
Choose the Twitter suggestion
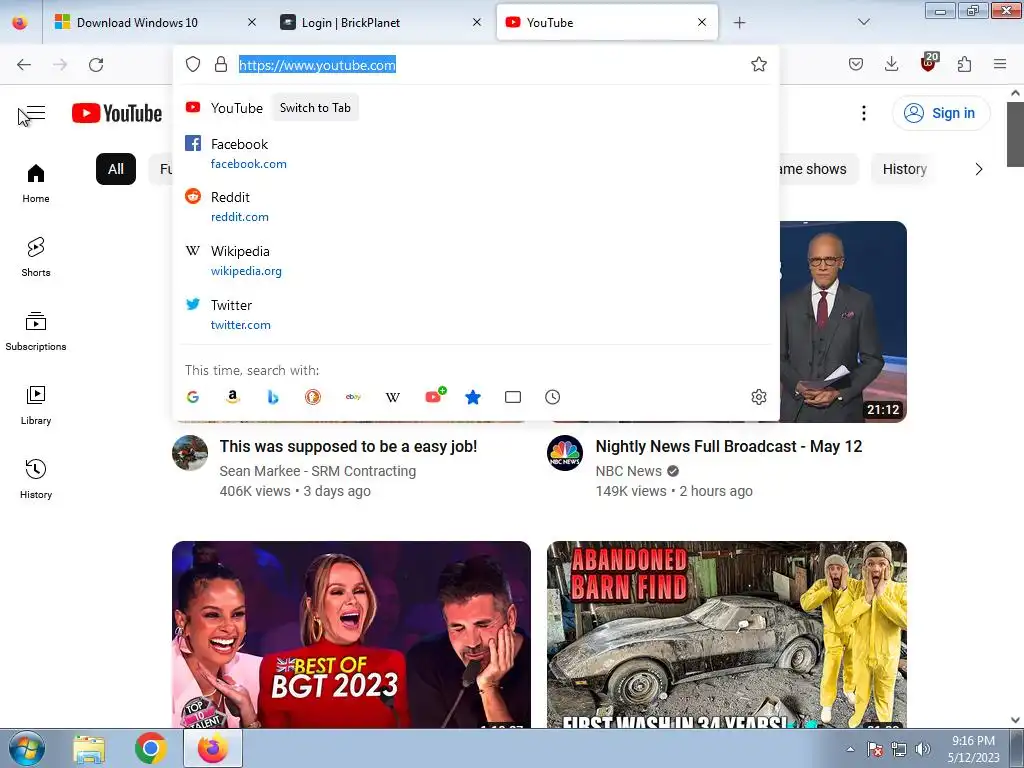(x=475, y=315)
